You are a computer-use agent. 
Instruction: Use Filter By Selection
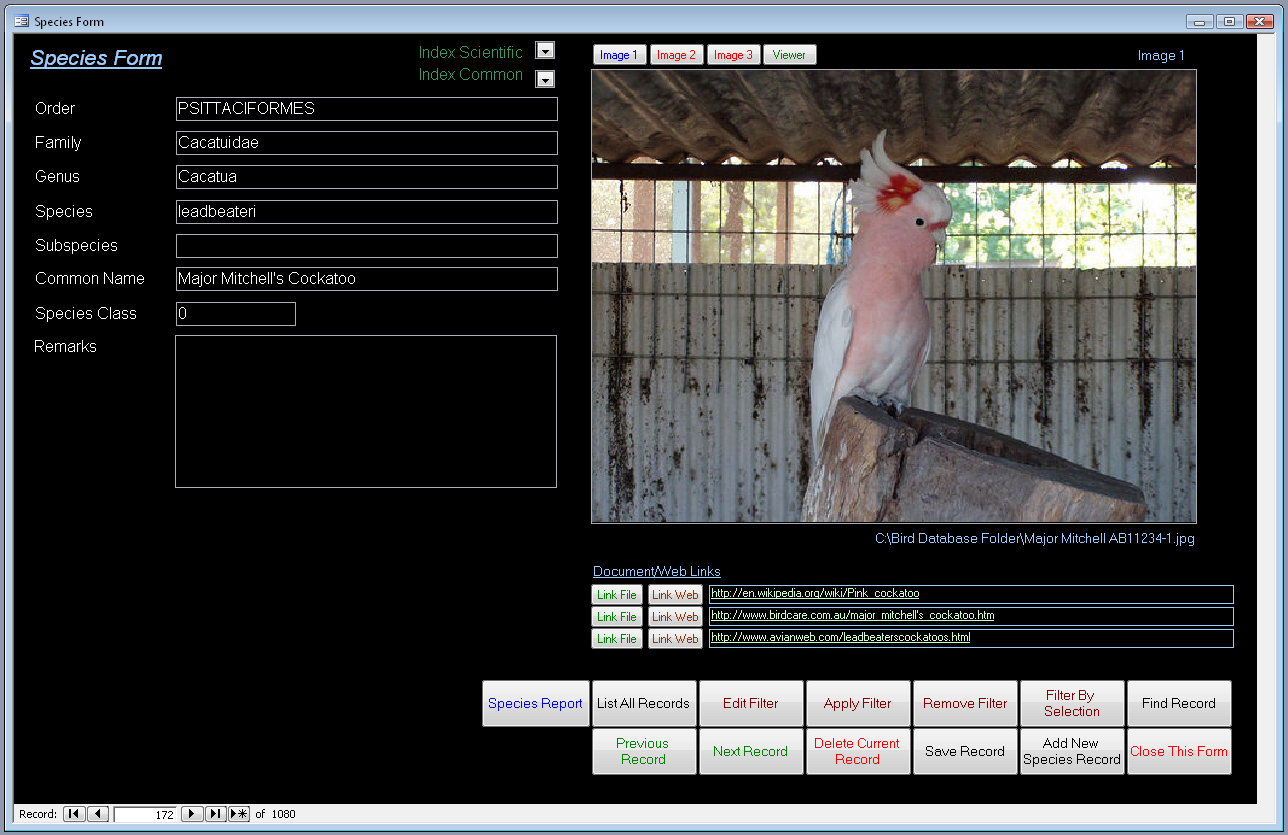pyautogui.click(x=1072, y=703)
